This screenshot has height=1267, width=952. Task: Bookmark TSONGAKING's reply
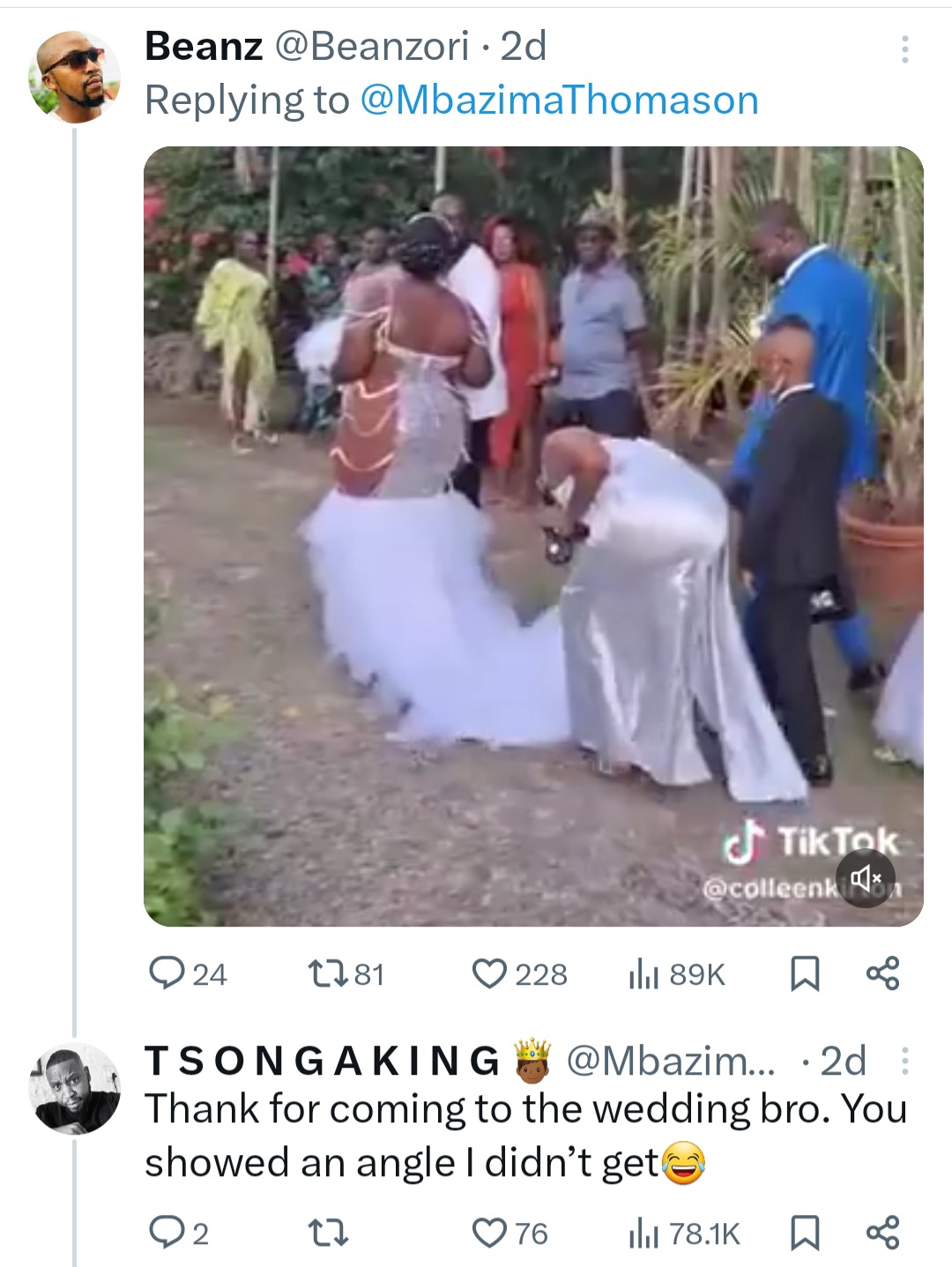803,1233
